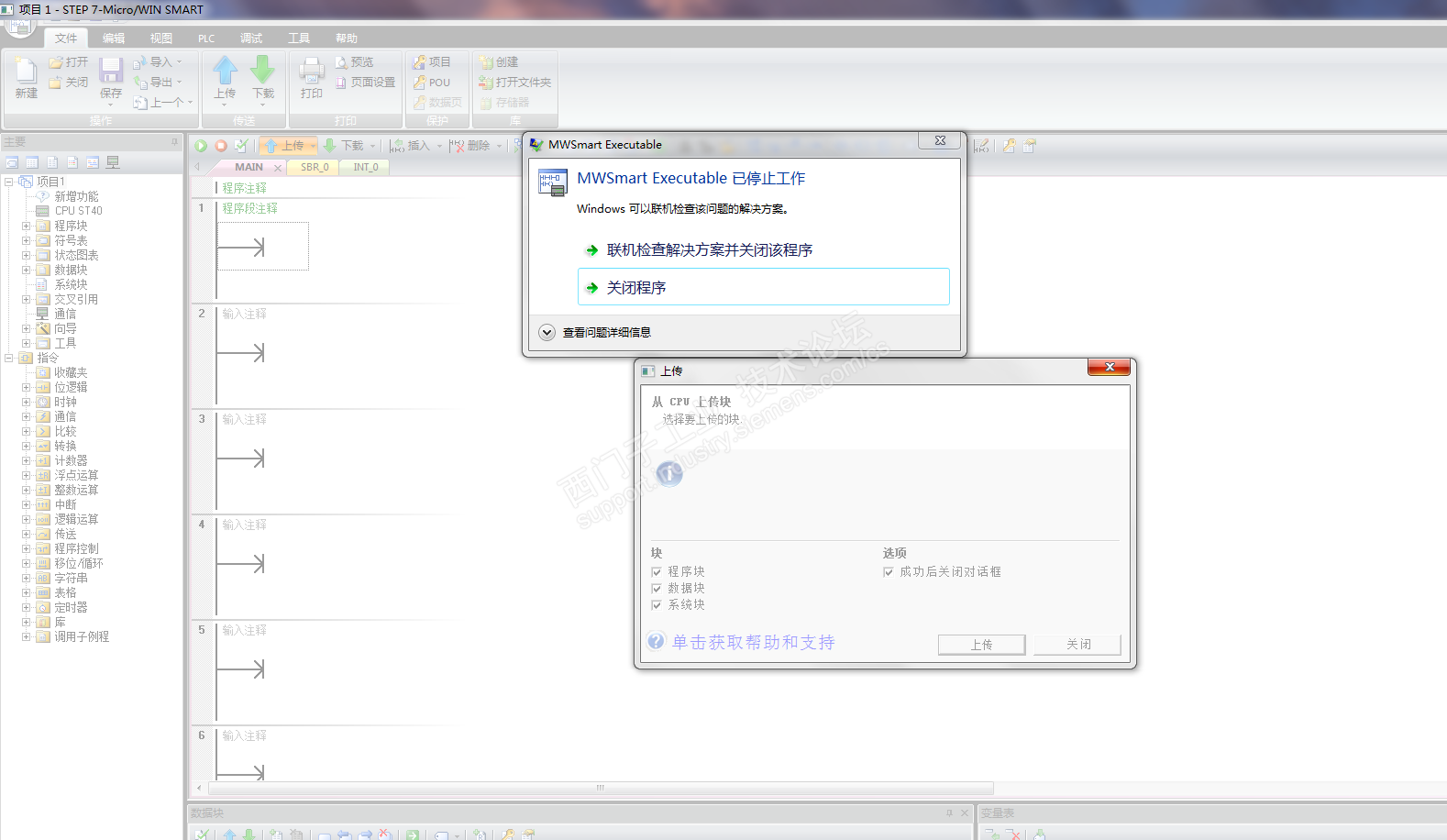Switch to the 编辑 ribbon tab

tap(114, 39)
